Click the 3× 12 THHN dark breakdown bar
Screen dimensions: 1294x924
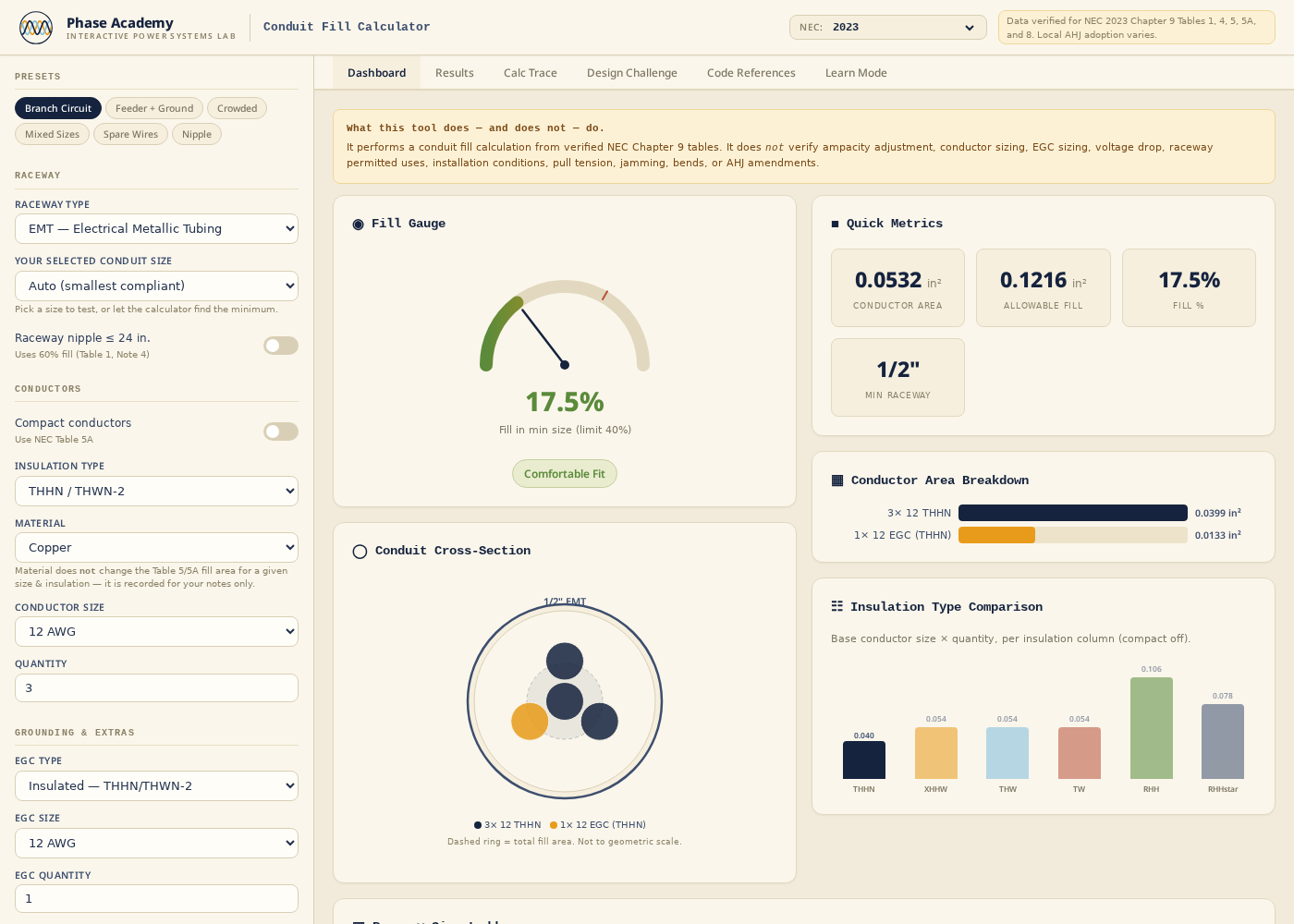click(x=1073, y=513)
